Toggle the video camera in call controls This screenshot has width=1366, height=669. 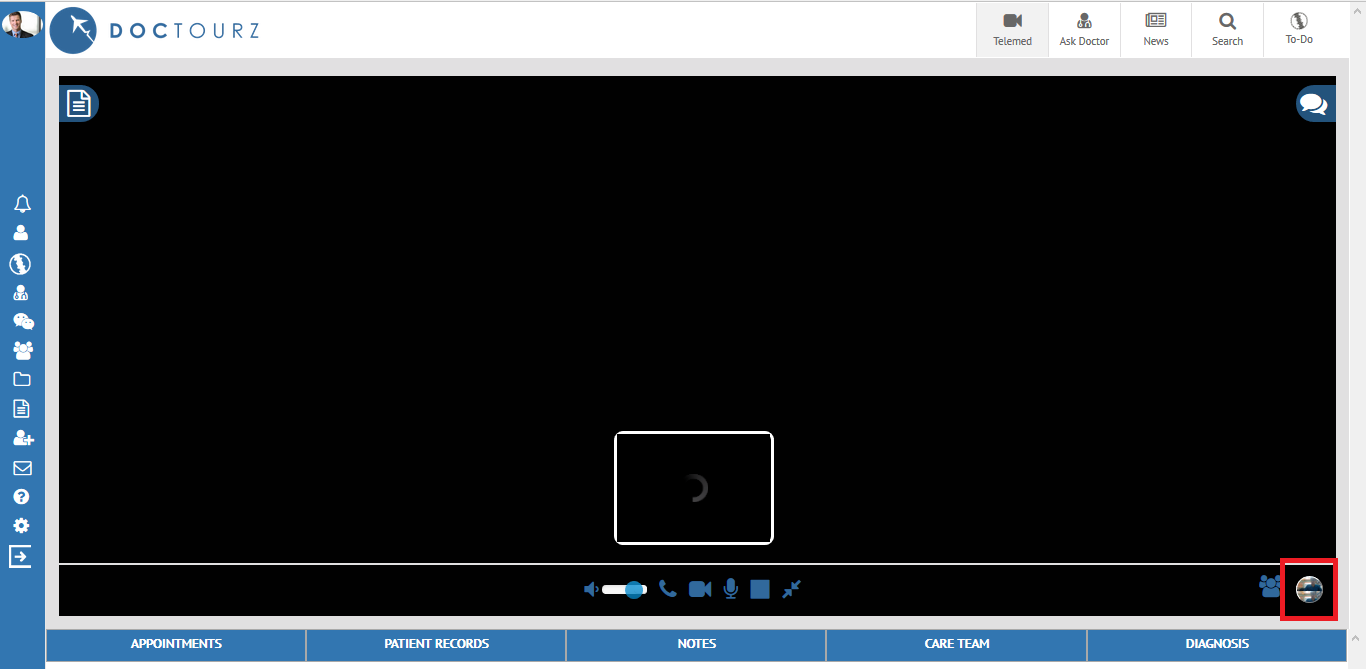point(700,589)
